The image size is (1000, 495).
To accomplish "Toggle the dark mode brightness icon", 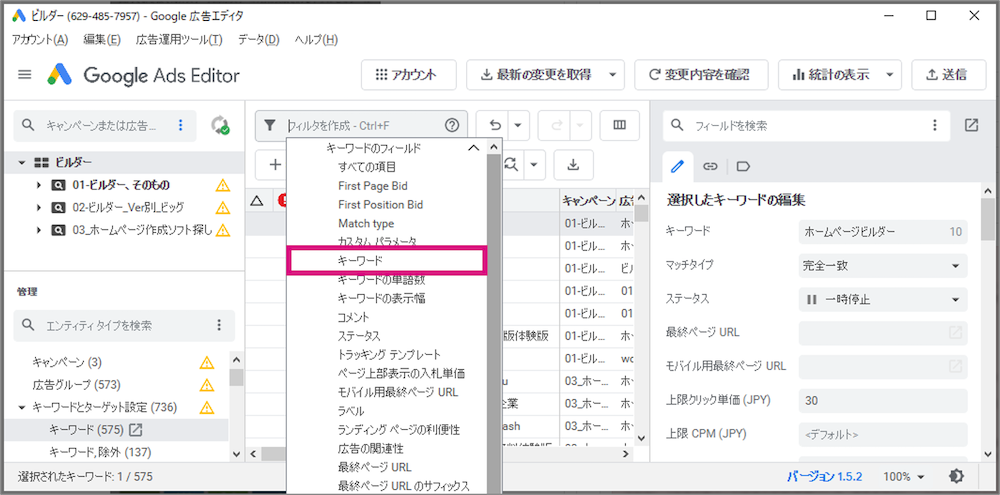I will 957,476.
